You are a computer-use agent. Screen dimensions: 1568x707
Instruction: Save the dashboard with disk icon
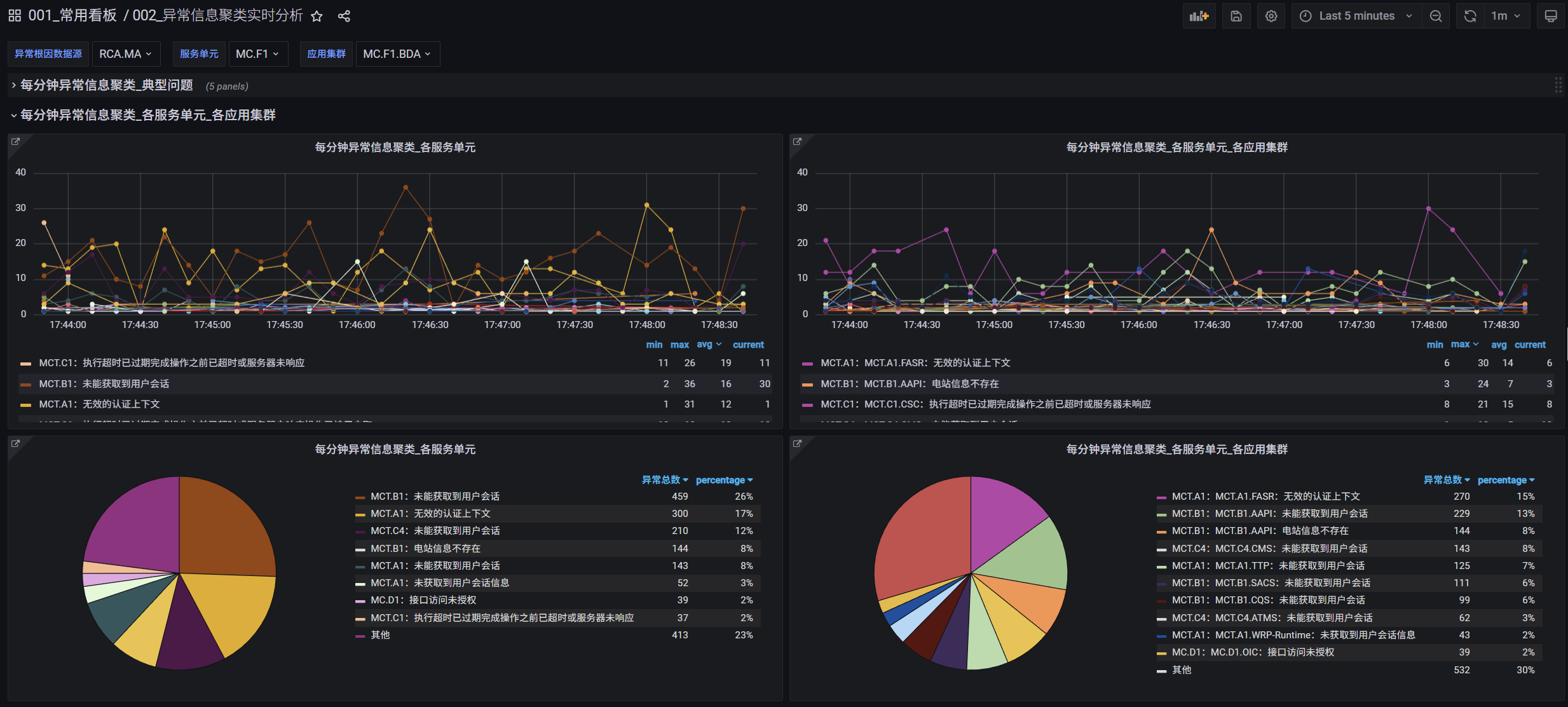coord(1236,16)
